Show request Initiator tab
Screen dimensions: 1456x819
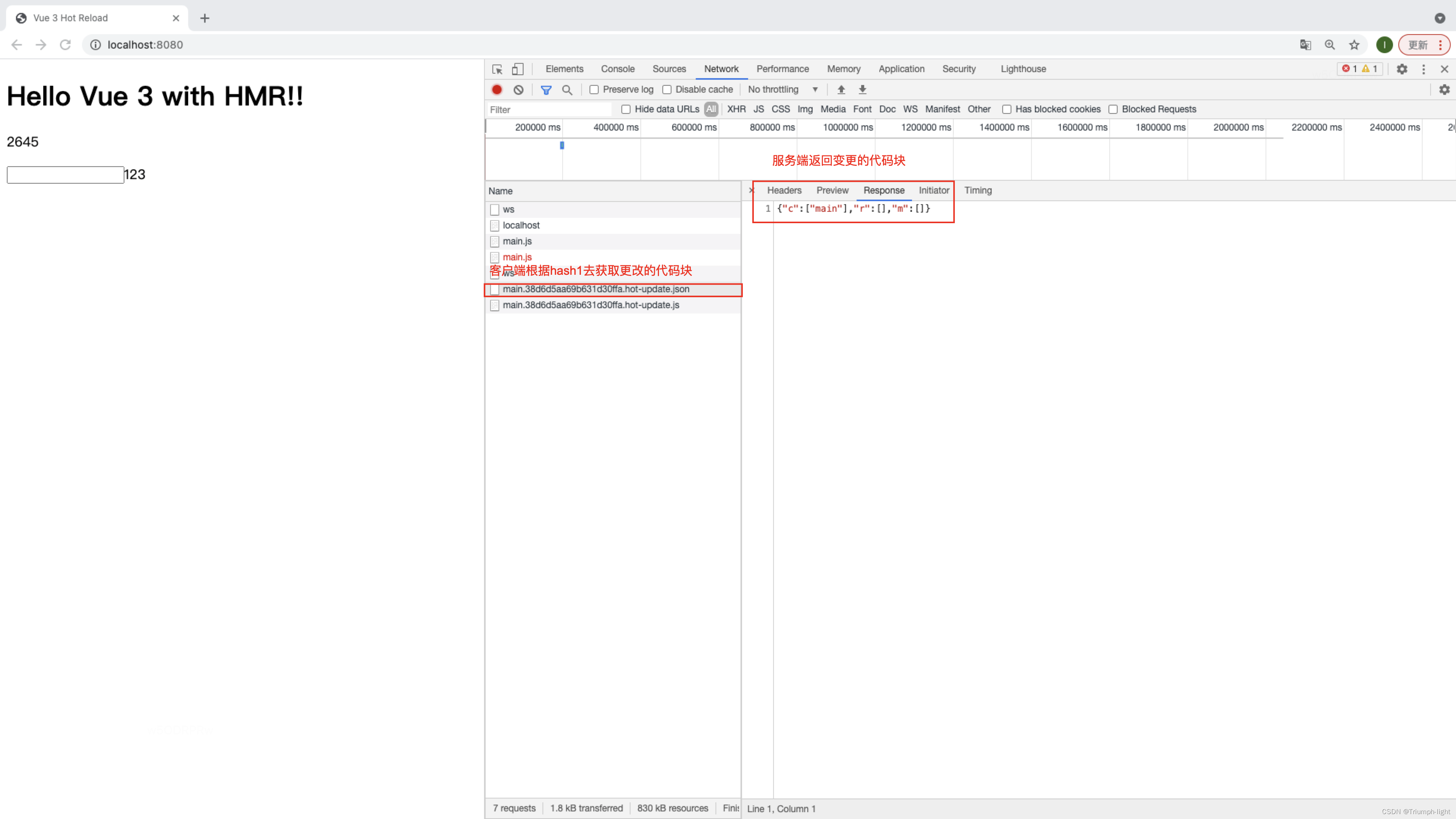(x=934, y=190)
